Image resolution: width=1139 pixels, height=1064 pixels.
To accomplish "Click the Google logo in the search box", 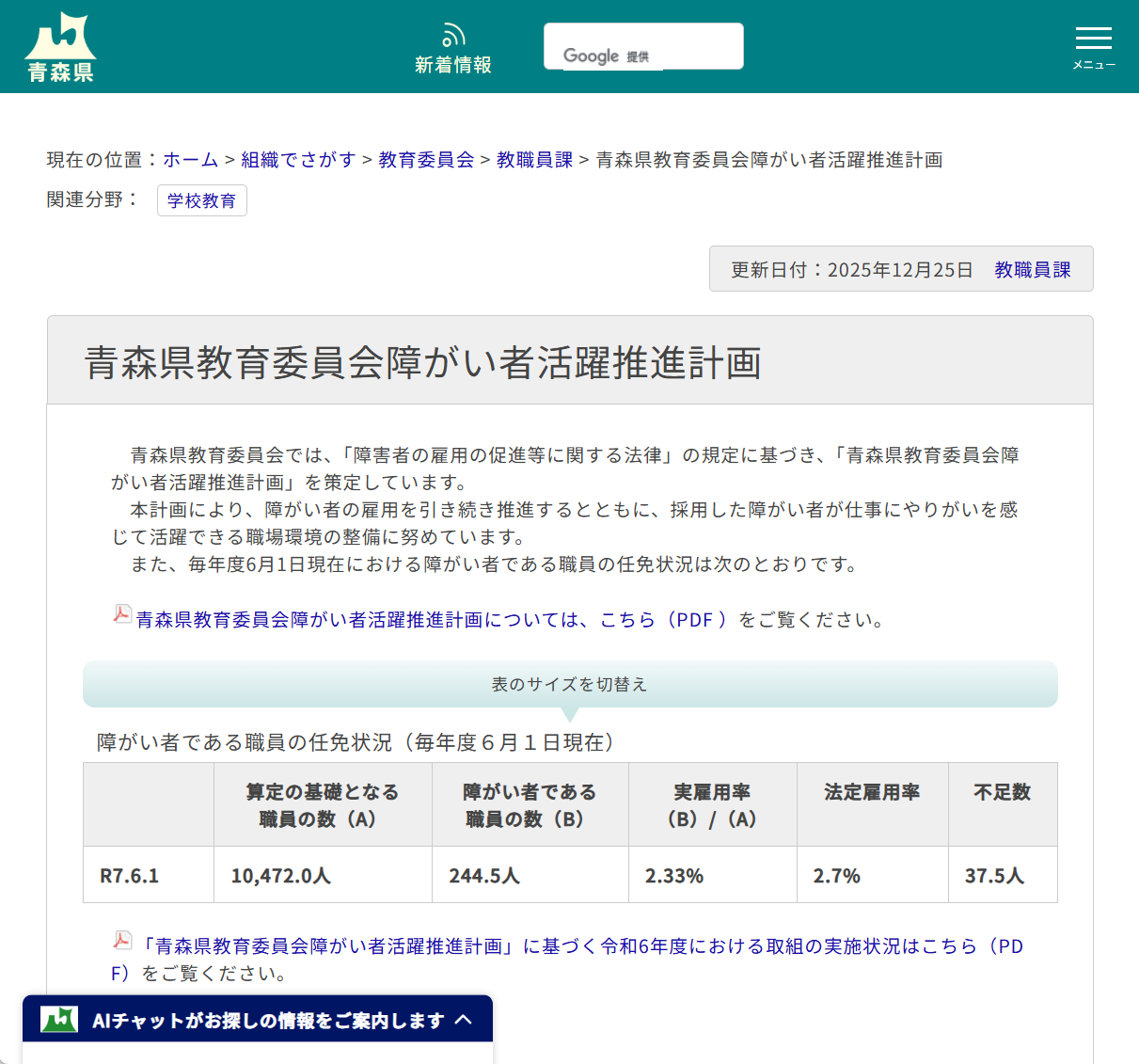I will (x=592, y=56).
